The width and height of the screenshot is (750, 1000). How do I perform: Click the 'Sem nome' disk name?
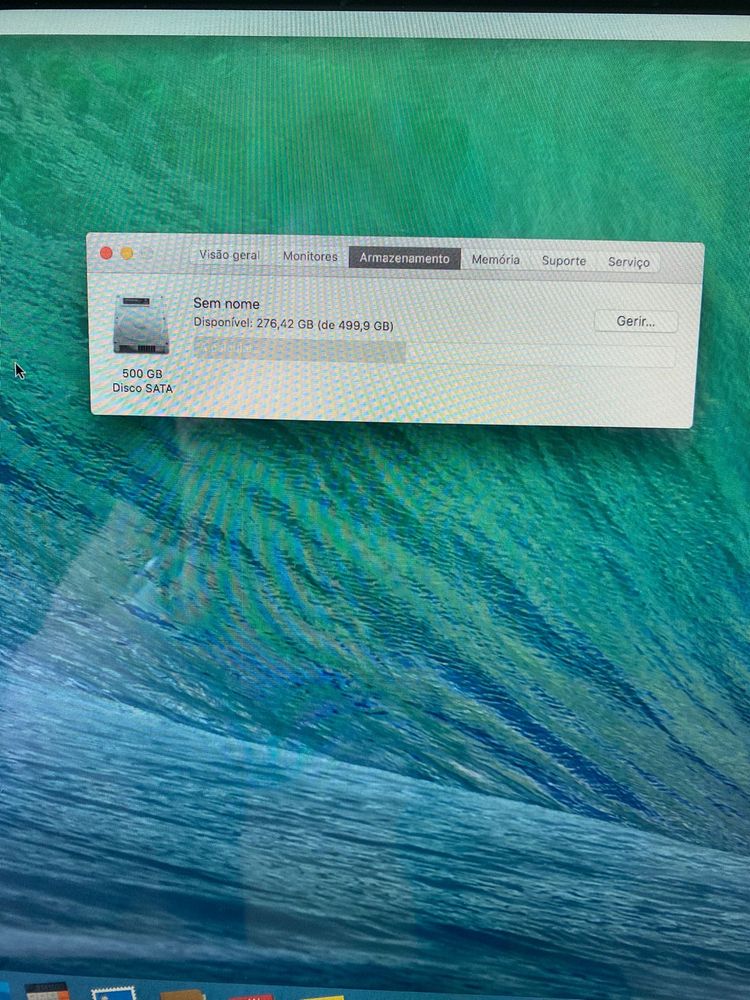(226, 304)
